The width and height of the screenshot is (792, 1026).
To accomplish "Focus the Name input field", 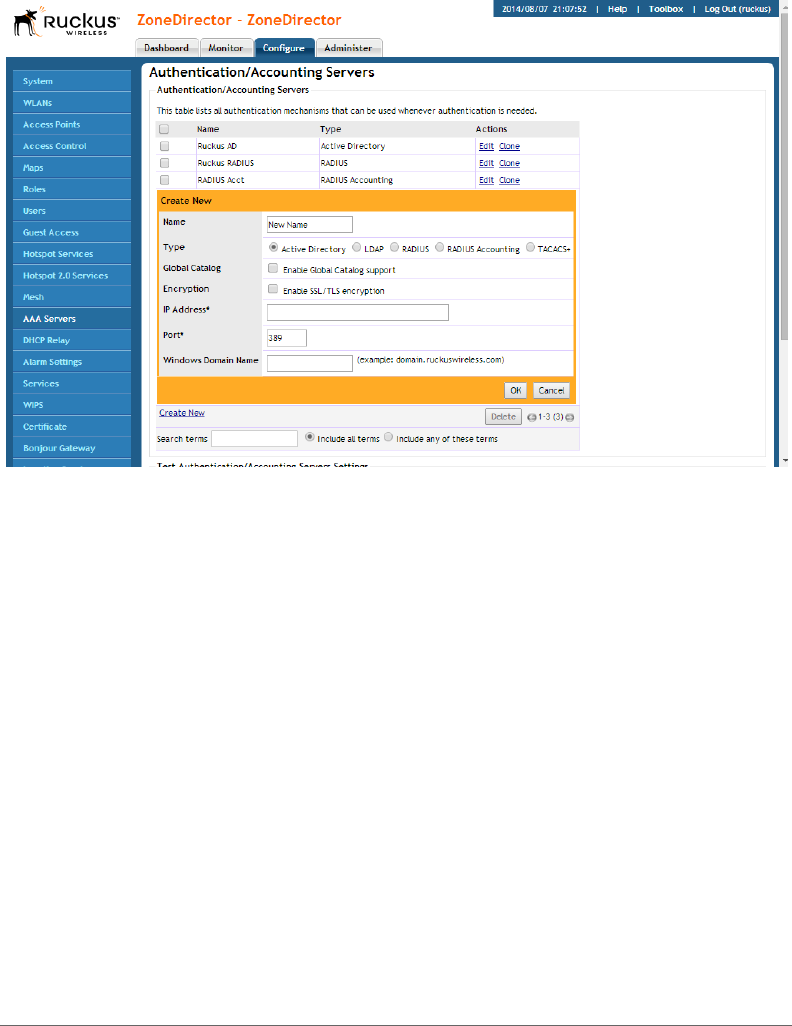I will point(310,224).
